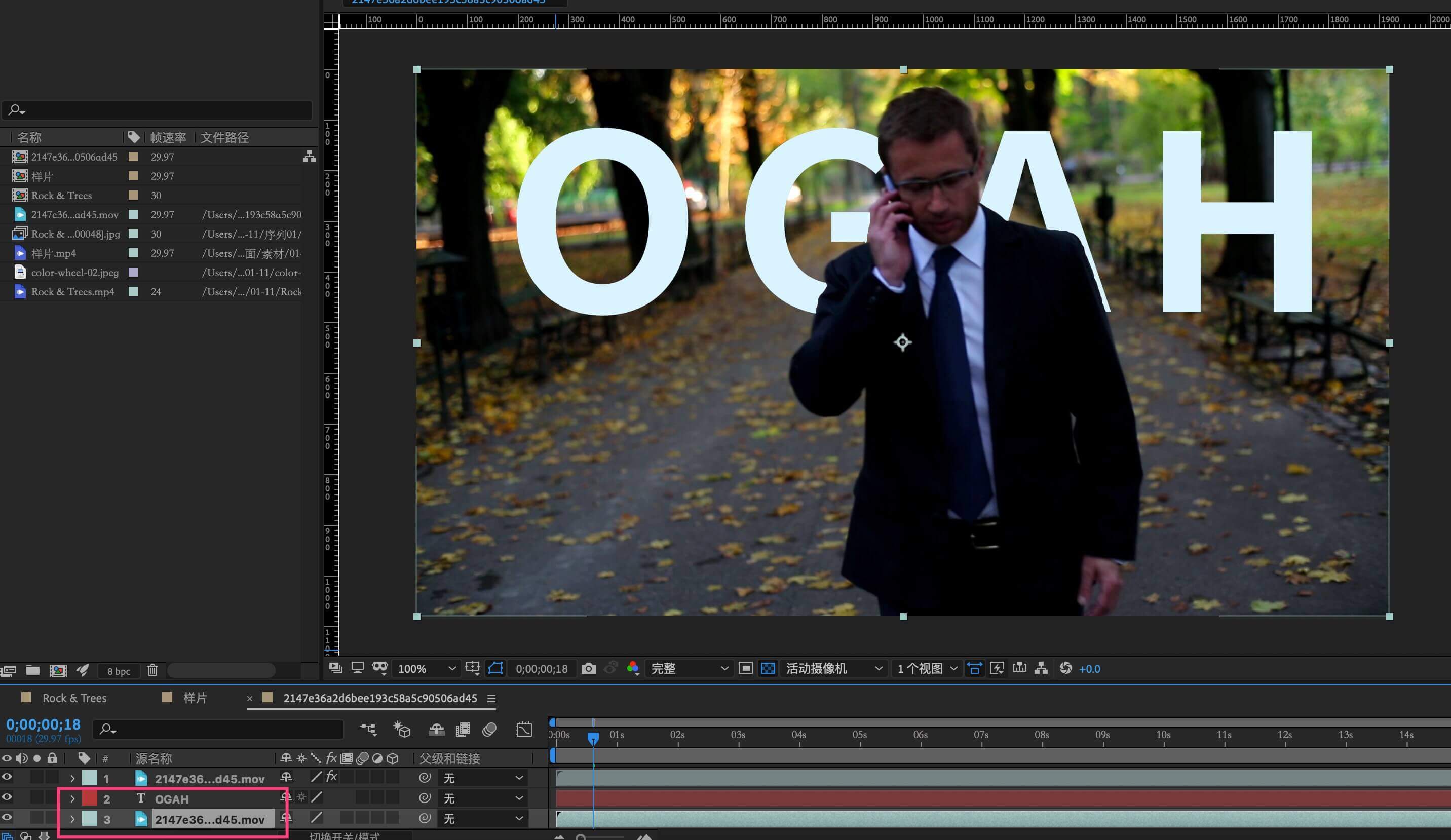Open the composition flowchart in viewer bar

[x=1041, y=668]
